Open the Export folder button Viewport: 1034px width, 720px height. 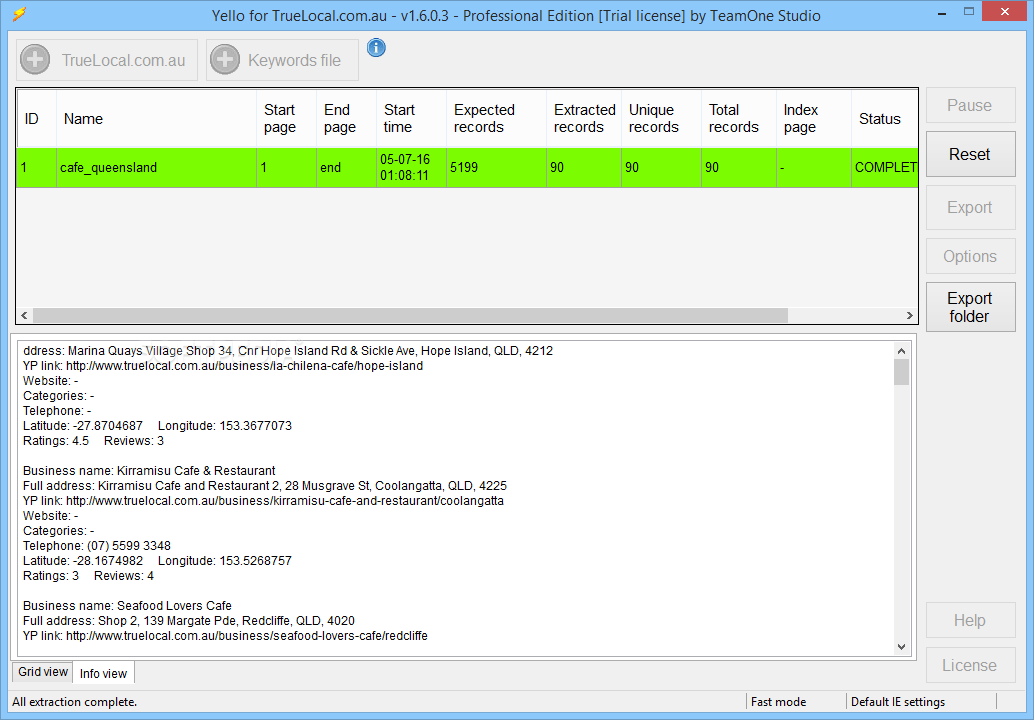[970, 307]
